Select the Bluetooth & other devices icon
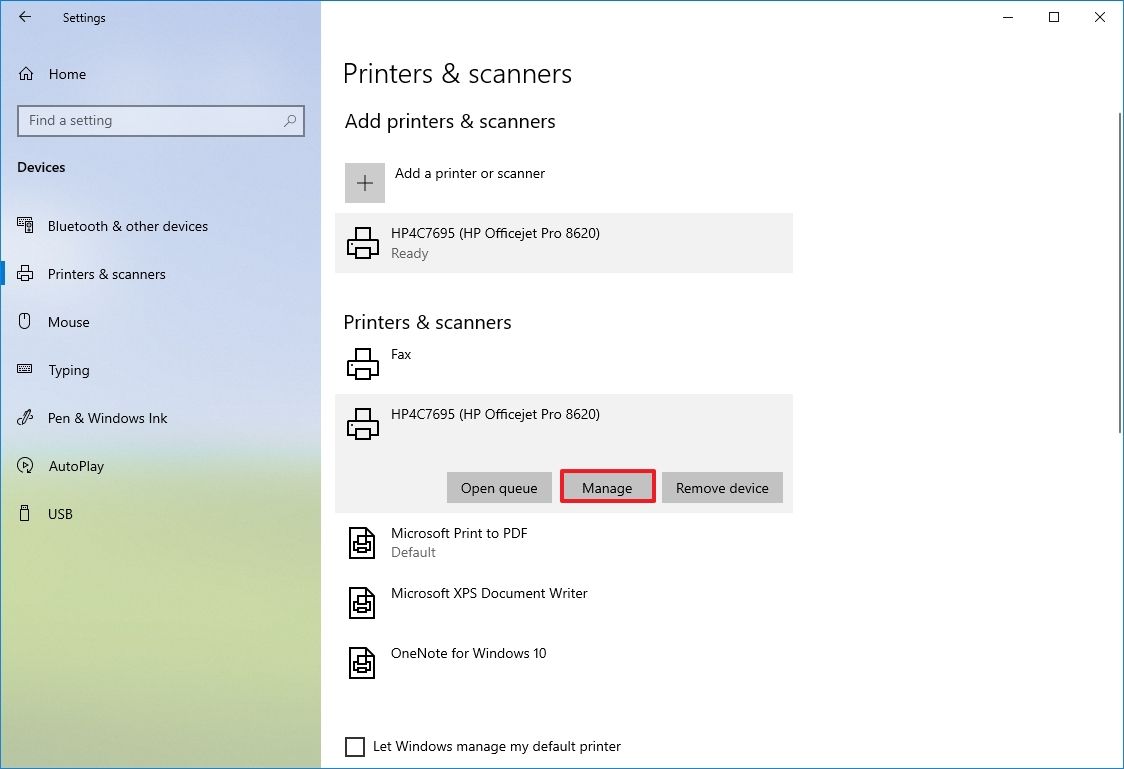 point(24,226)
